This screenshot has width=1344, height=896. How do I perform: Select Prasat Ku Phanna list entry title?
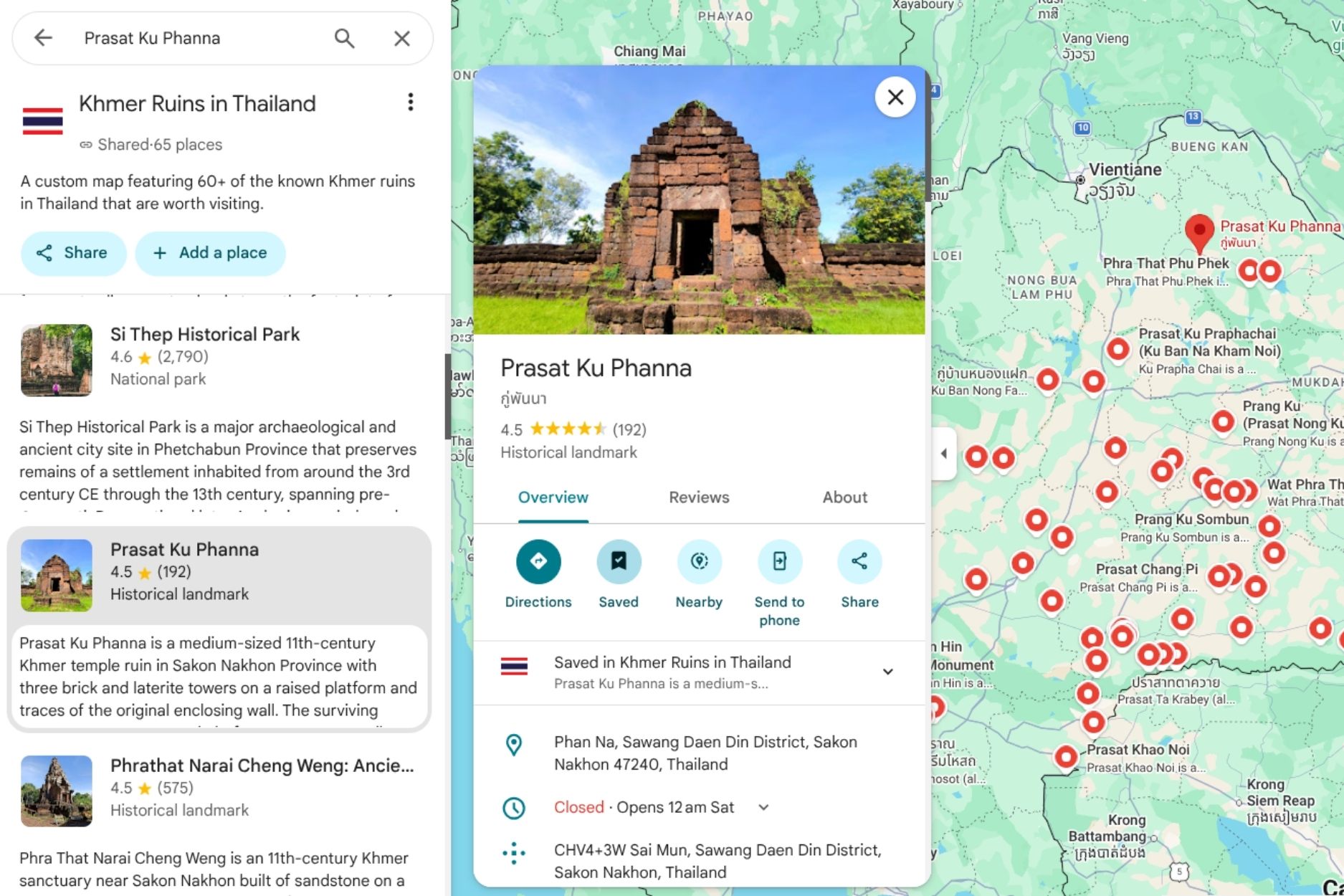(185, 549)
